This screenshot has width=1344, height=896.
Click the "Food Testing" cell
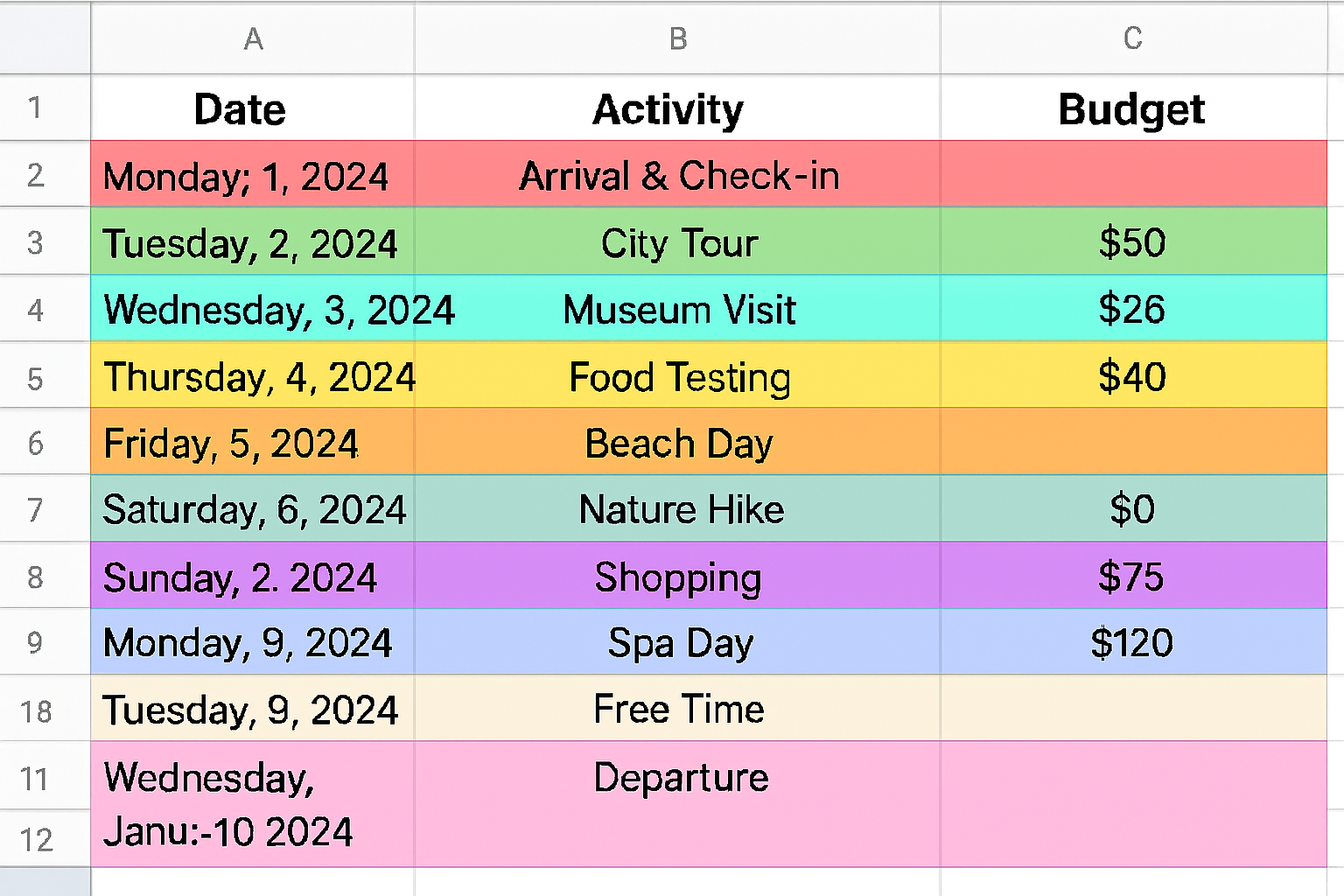(x=679, y=377)
